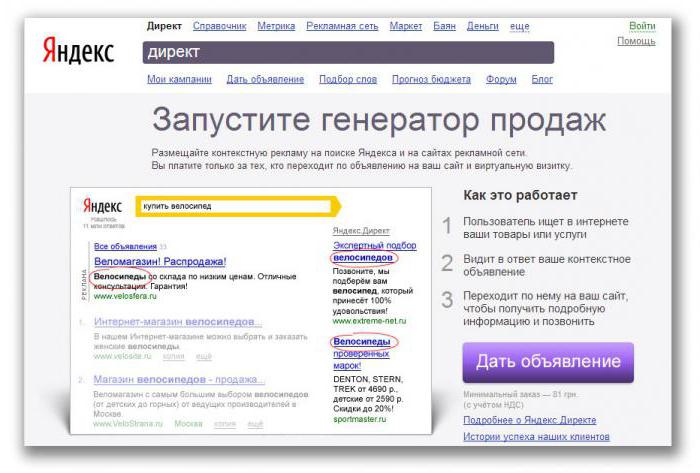Open the result Магазин велосипедов - продажа
Image resolution: width=700 pixels, height=473 pixels.
(179, 379)
